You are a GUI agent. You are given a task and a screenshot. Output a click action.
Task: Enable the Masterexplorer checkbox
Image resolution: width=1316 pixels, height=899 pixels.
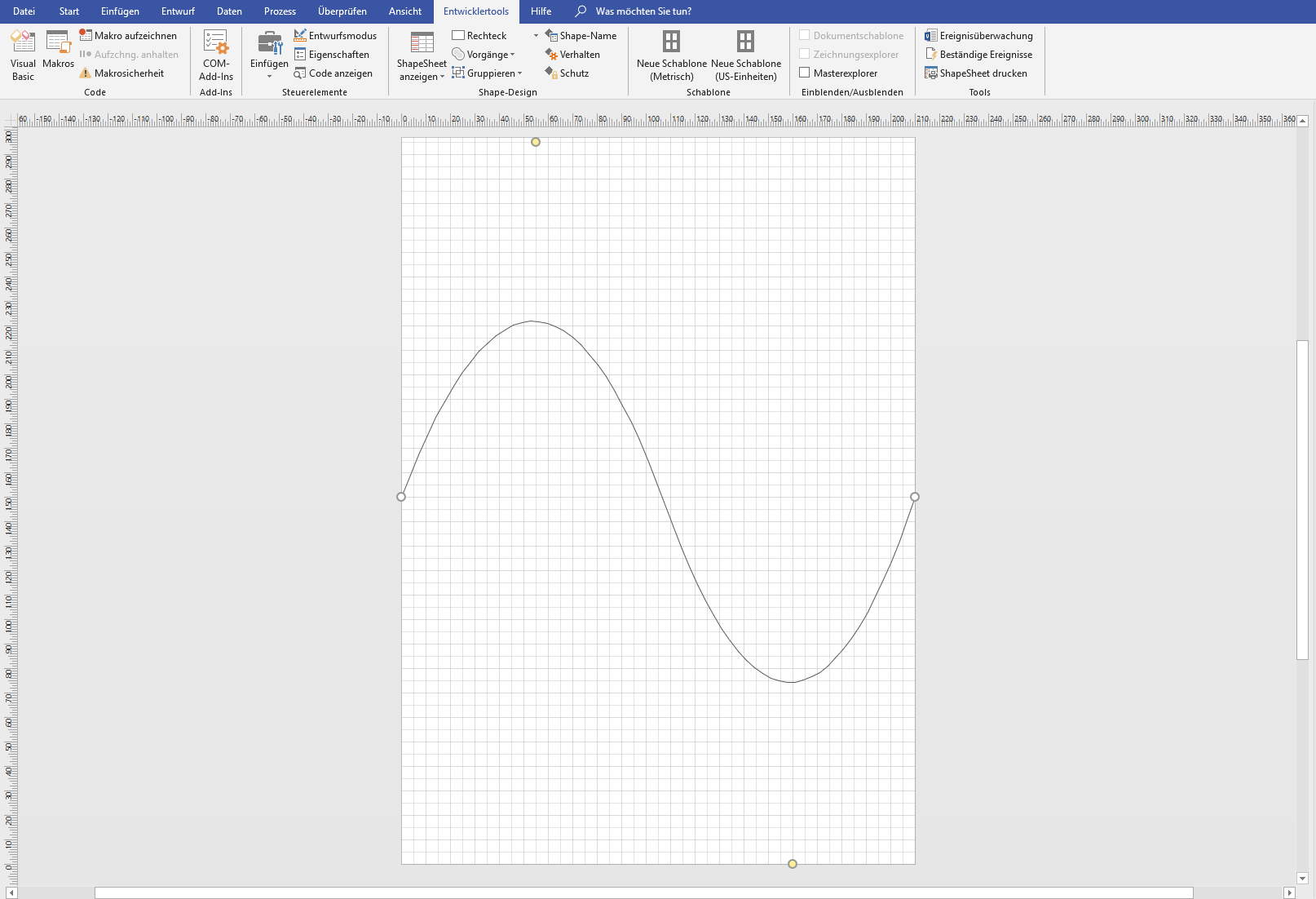tap(805, 73)
